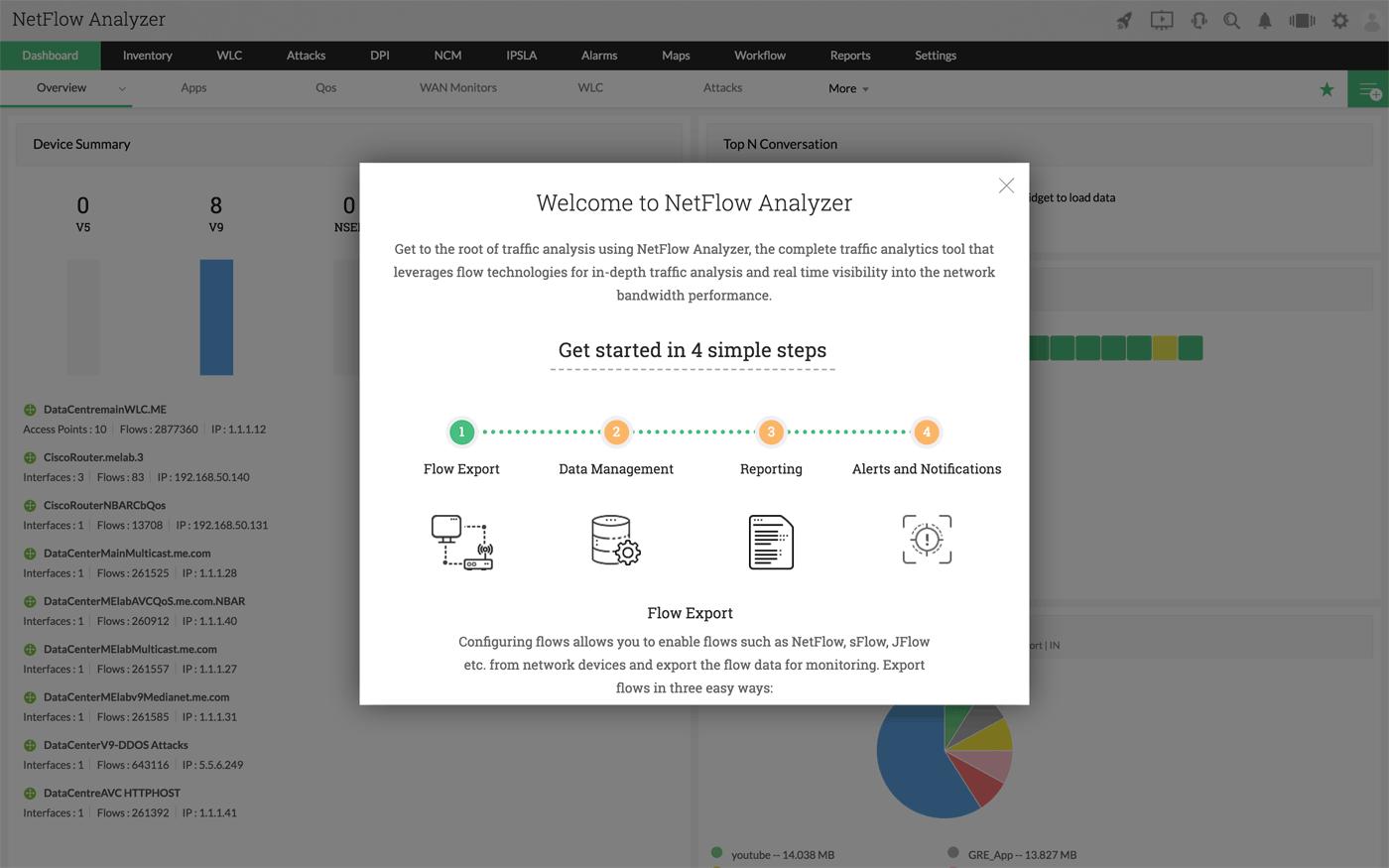This screenshot has width=1389, height=868.
Task: Select step 4 Alerts and Notifications circle
Action: click(927, 432)
